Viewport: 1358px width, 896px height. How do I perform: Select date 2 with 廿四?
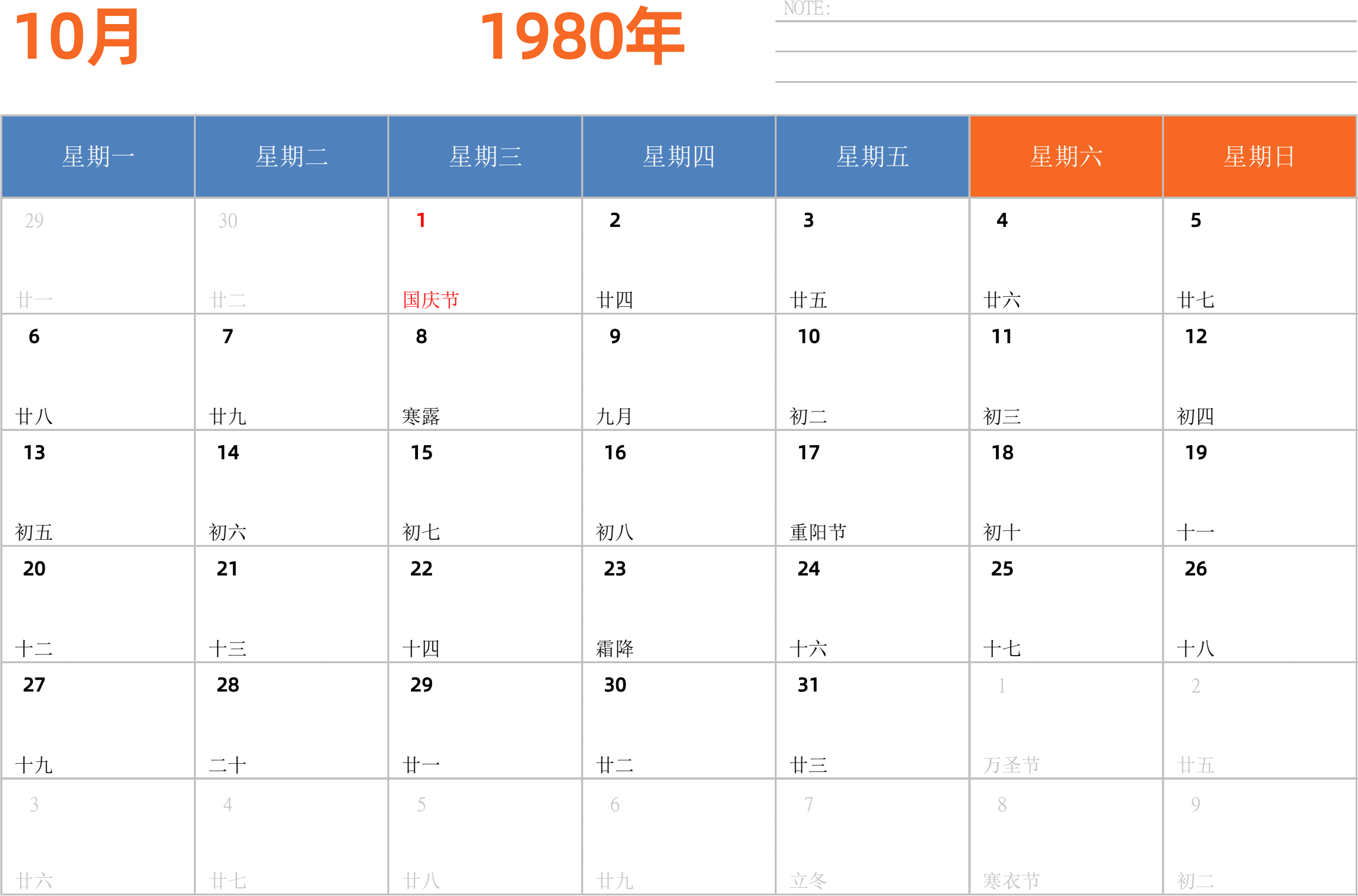click(x=615, y=220)
